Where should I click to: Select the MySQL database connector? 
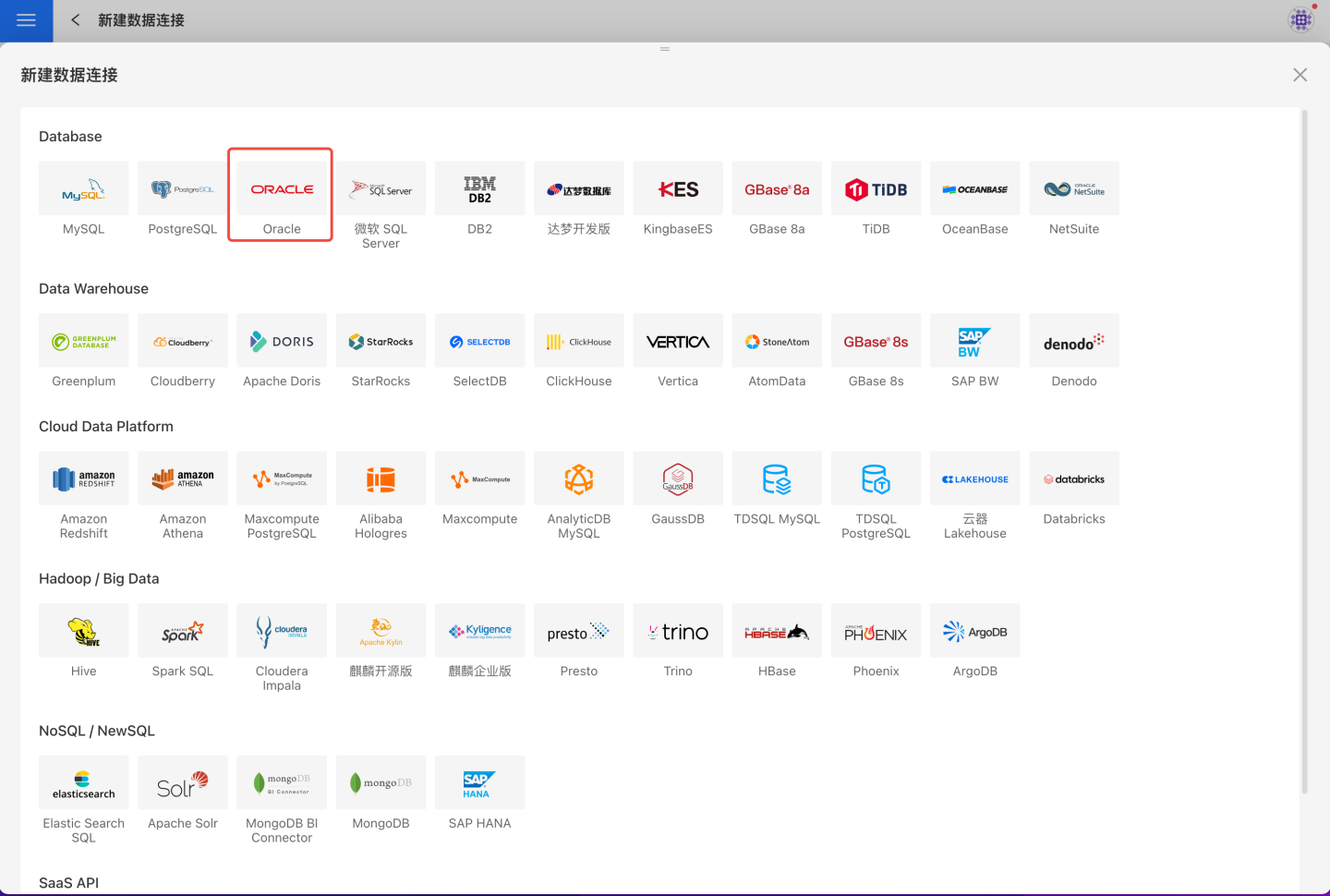pos(83,189)
